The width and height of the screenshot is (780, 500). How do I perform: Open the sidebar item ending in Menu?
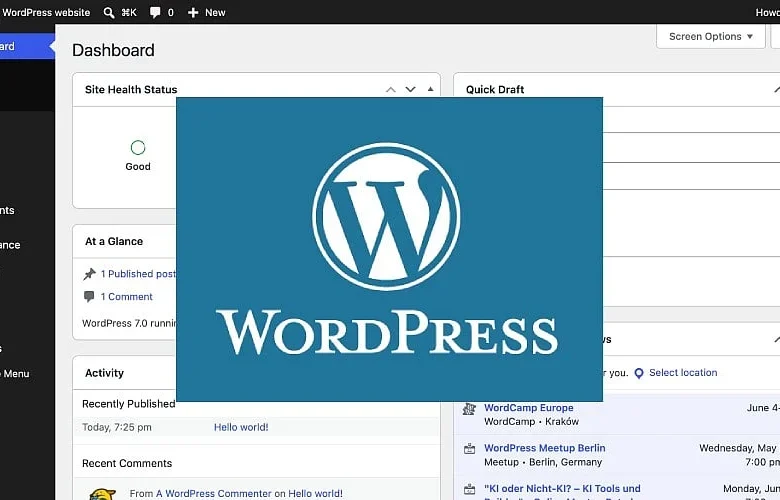15,373
